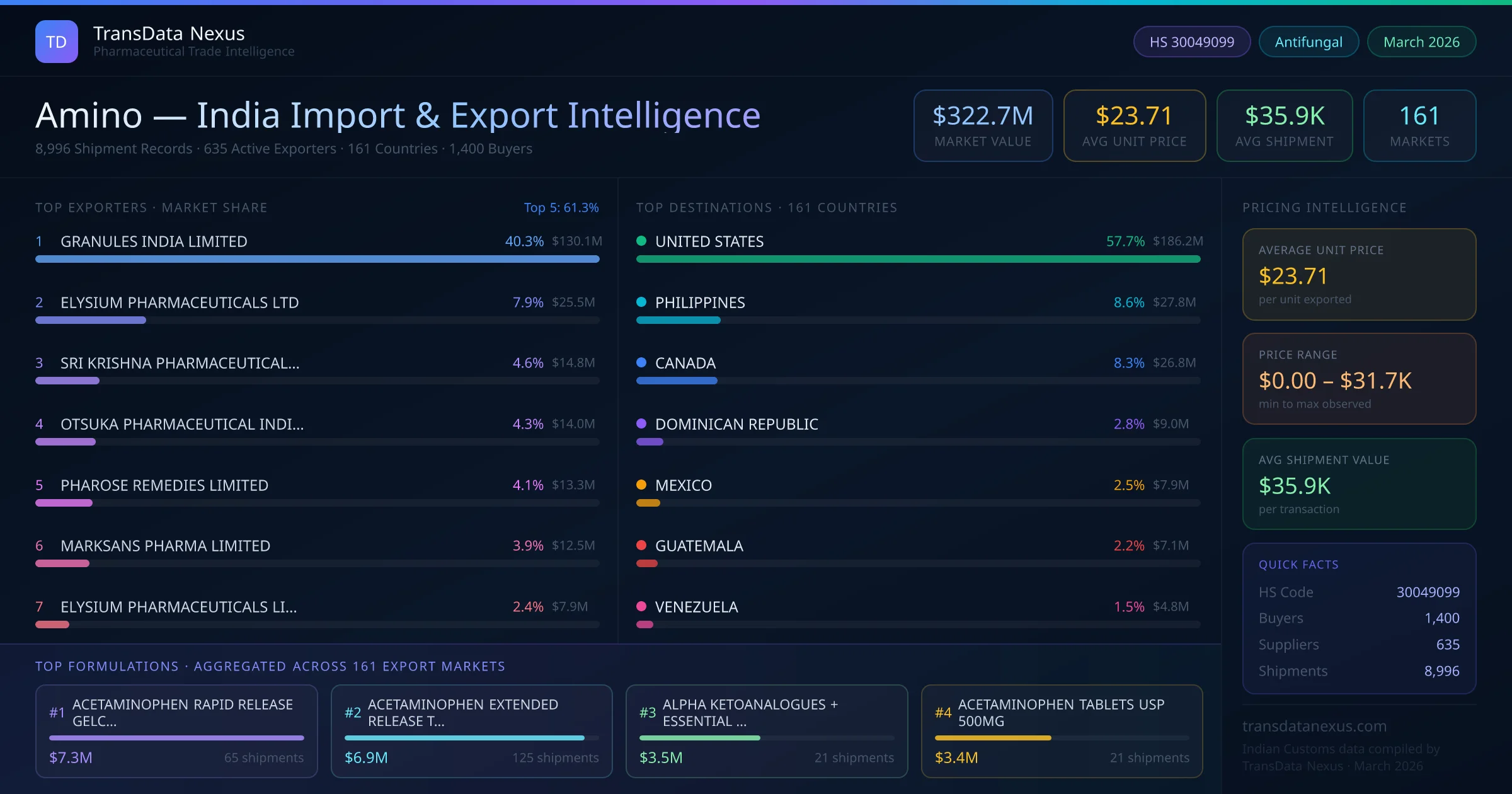This screenshot has width=1512, height=794.
Task: Click the teal dot beside Philippines
Action: (x=641, y=302)
